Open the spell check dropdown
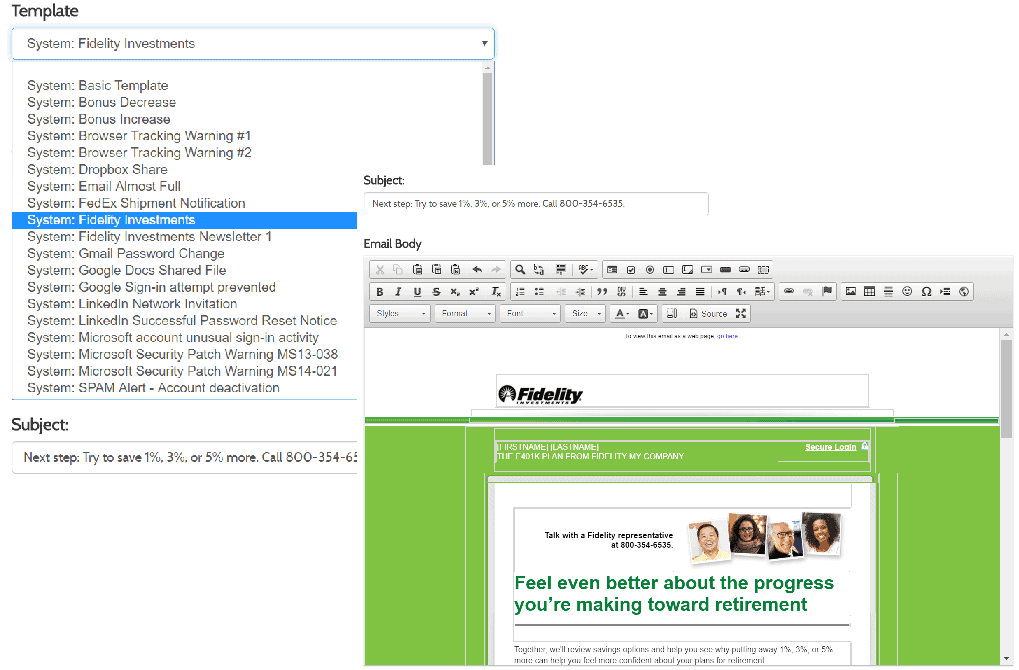 [x=586, y=270]
